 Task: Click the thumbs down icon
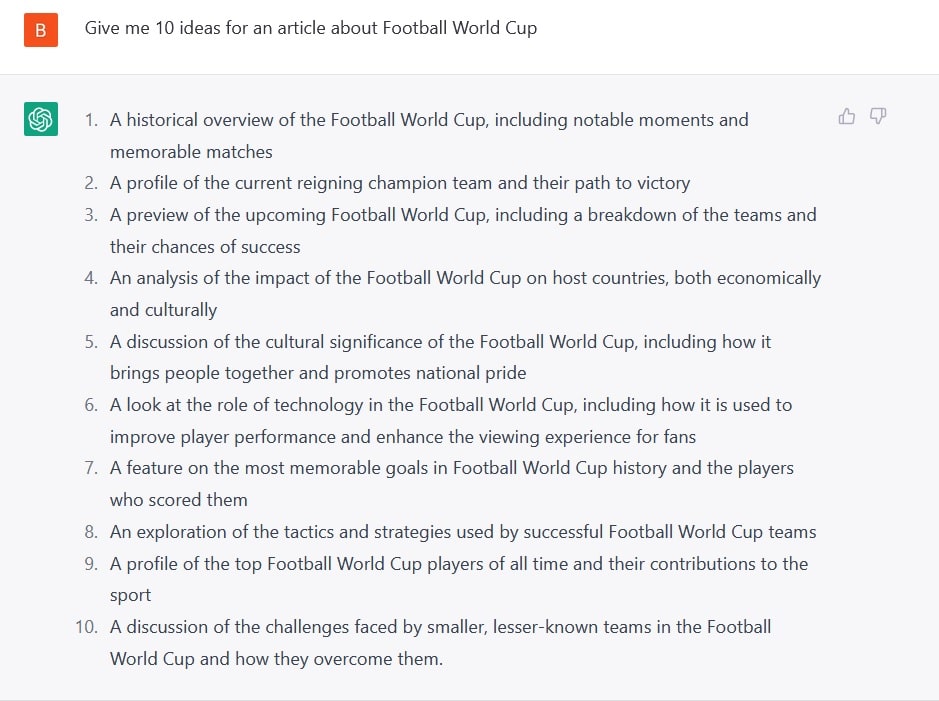click(877, 116)
